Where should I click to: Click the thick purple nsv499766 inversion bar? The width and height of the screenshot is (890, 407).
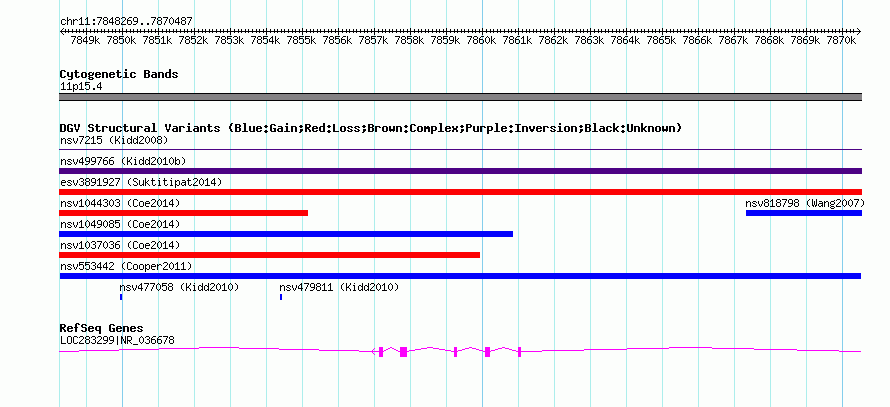click(x=460, y=171)
